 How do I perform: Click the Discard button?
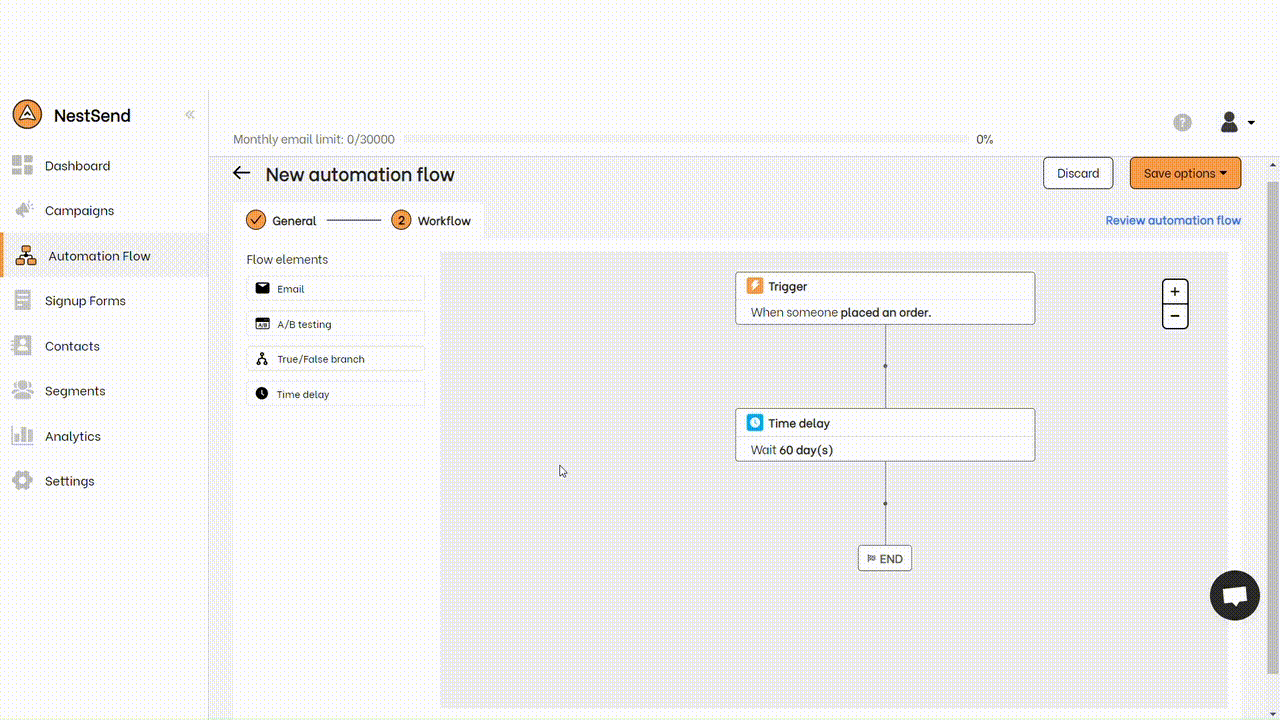(1078, 173)
